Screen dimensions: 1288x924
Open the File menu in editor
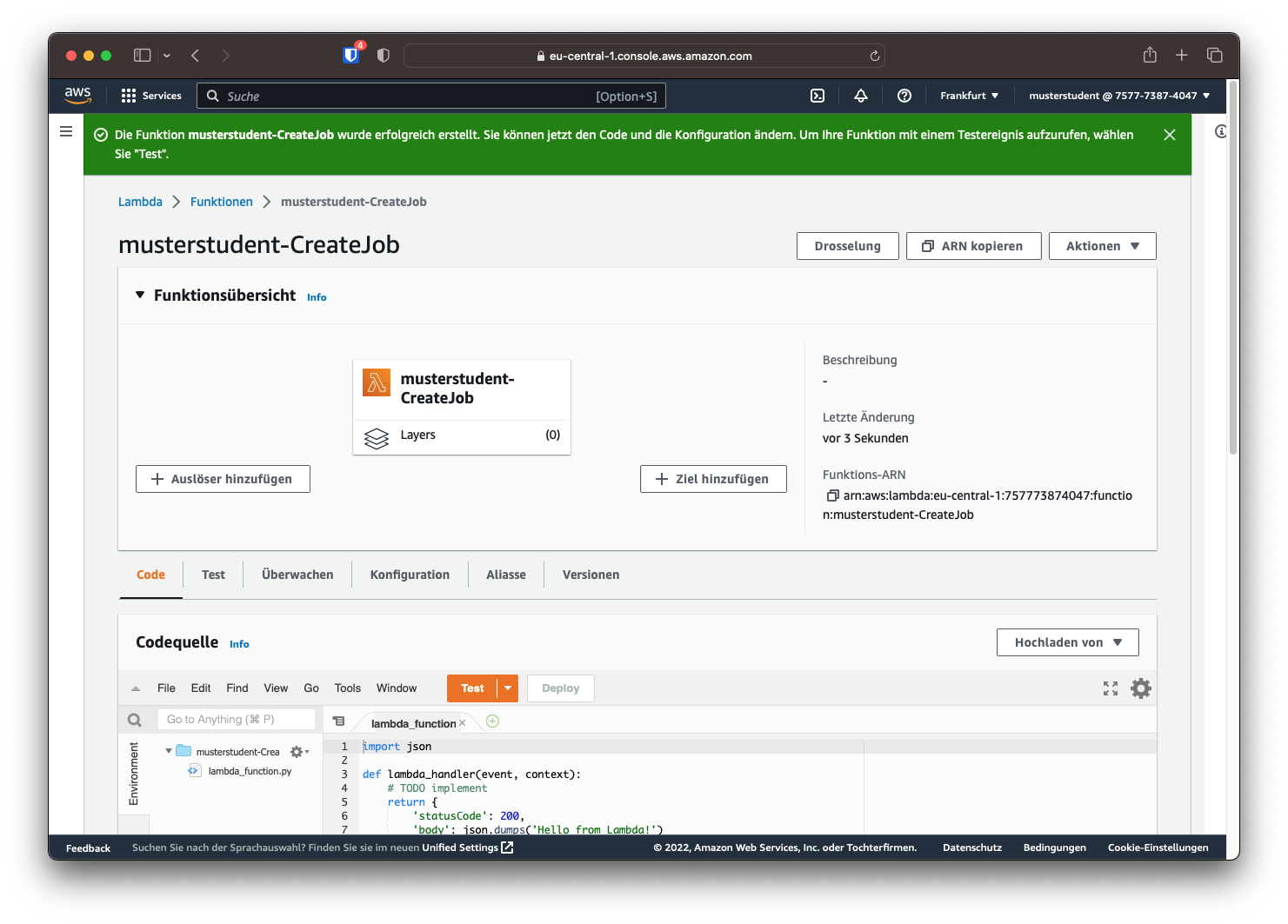[x=166, y=688]
